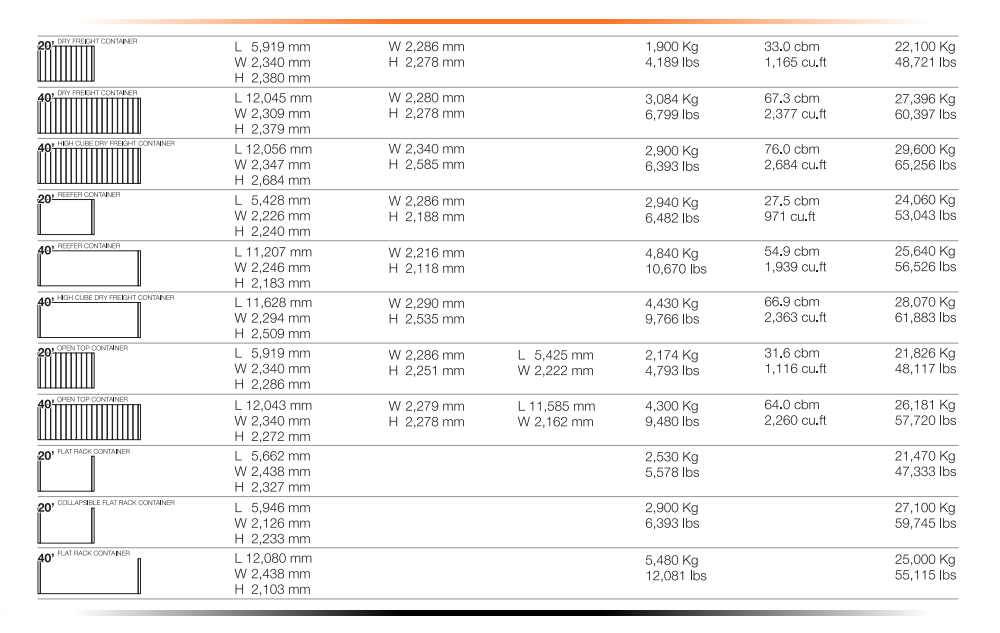Screen dimensions: 1000x633
Task: Select the "64.0 cbm" capacity
Action: click(x=791, y=405)
